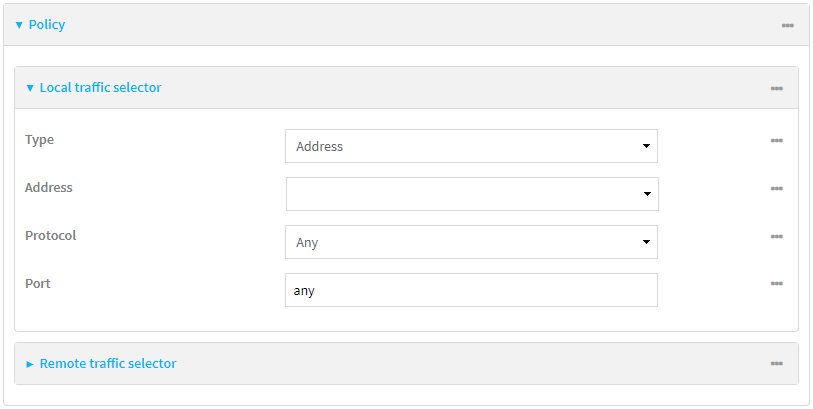Collapse Local traffic selector using its arrow
The width and height of the screenshot is (813, 409).
tap(30, 88)
